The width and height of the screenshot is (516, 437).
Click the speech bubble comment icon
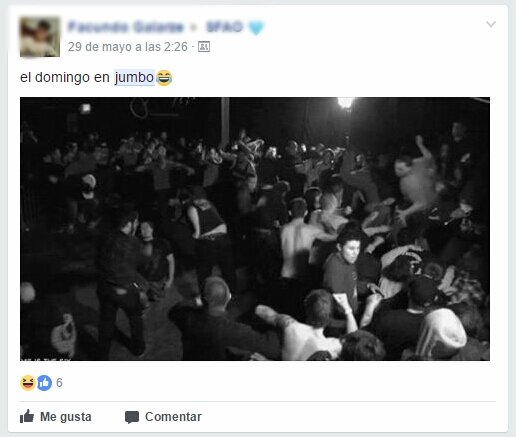pyautogui.click(x=132, y=417)
